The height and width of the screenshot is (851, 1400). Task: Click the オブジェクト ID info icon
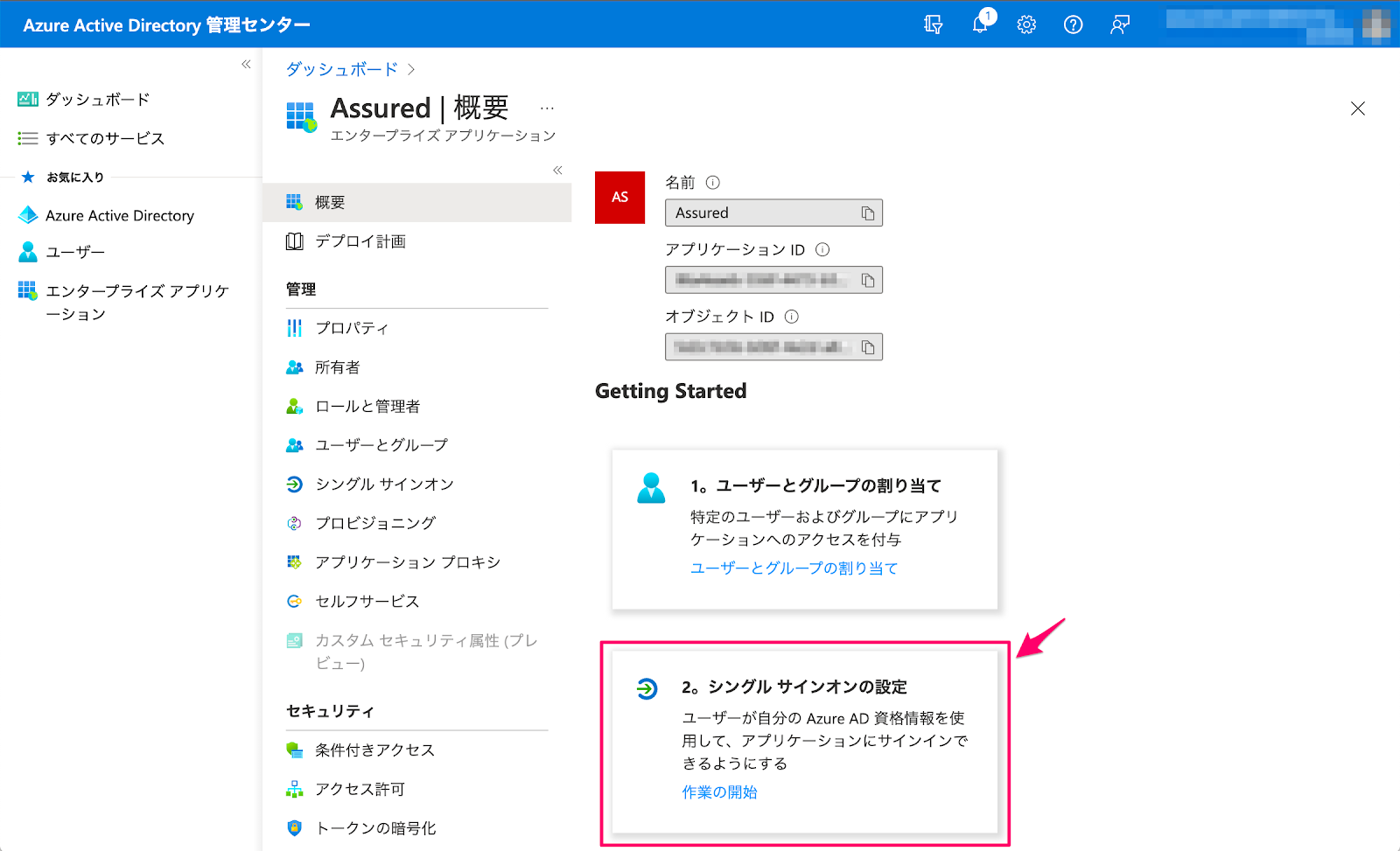click(792, 317)
